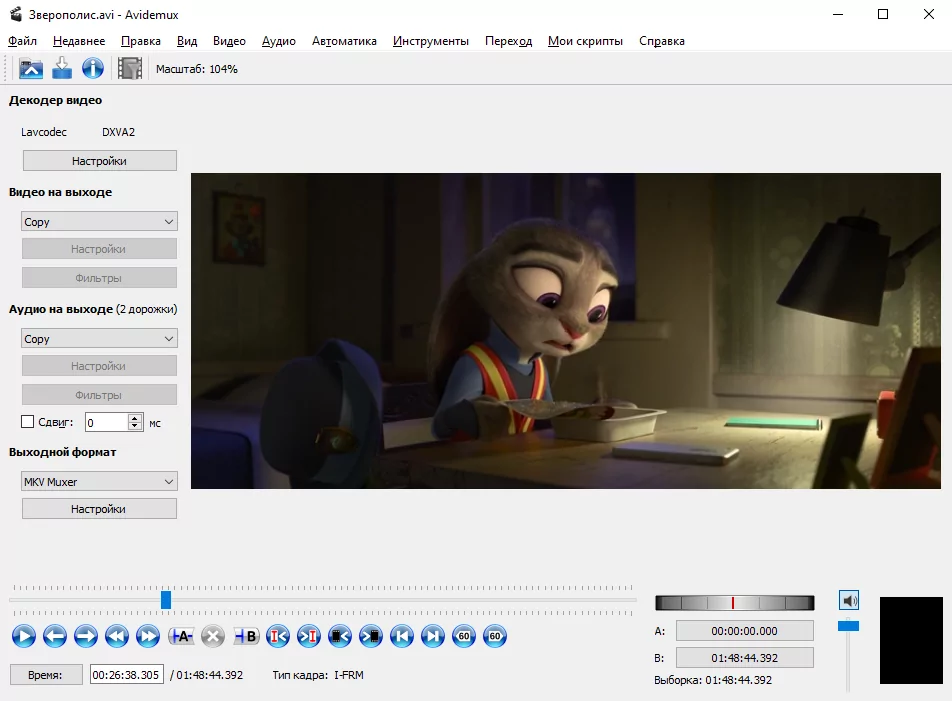Go forward 60 seconds button

pos(495,636)
